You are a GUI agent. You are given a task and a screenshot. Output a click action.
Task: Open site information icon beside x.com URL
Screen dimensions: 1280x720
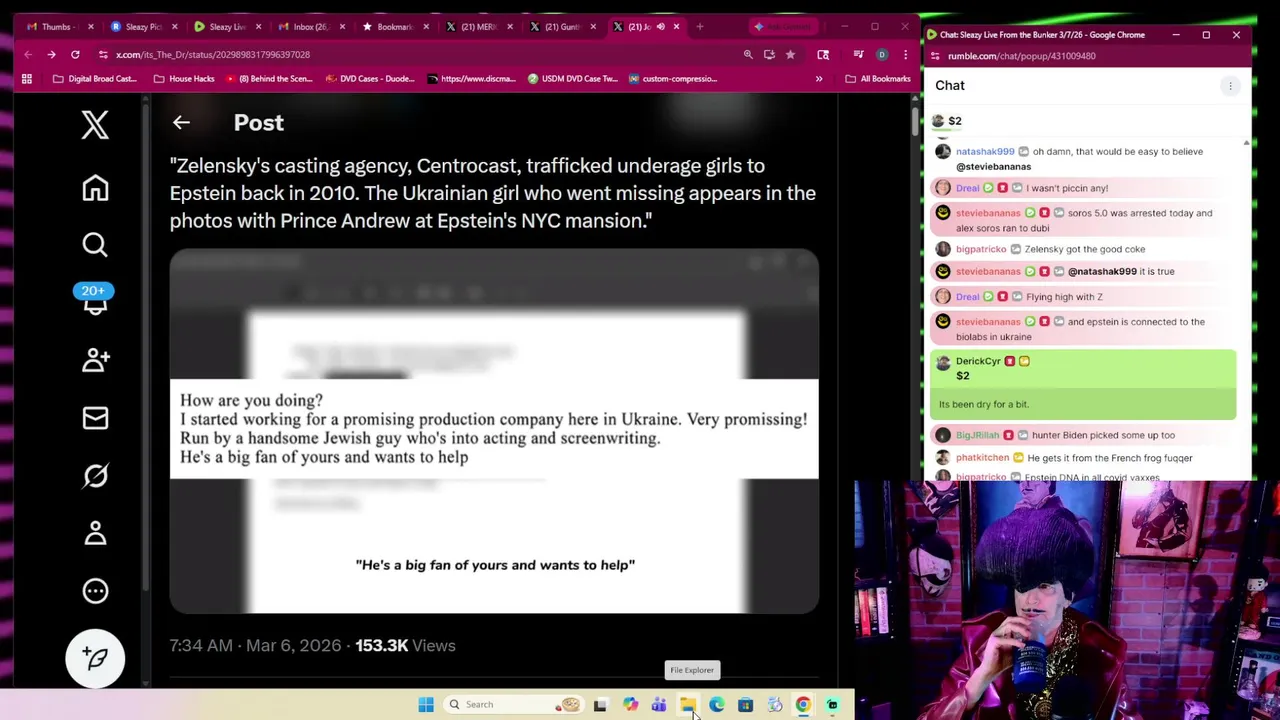click(103, 55)
